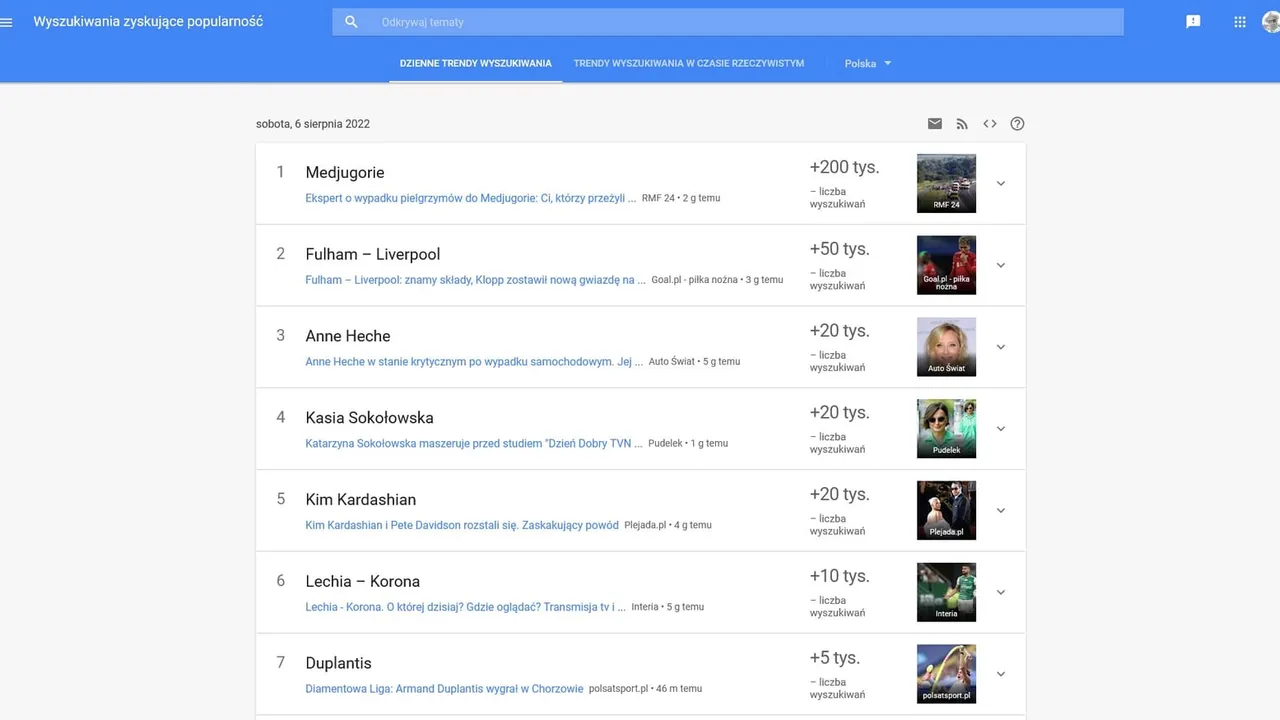The image size is (1280, 720).
Task: Open the polsatsport.pl thumbnail
Action: [x=946, y=674]
